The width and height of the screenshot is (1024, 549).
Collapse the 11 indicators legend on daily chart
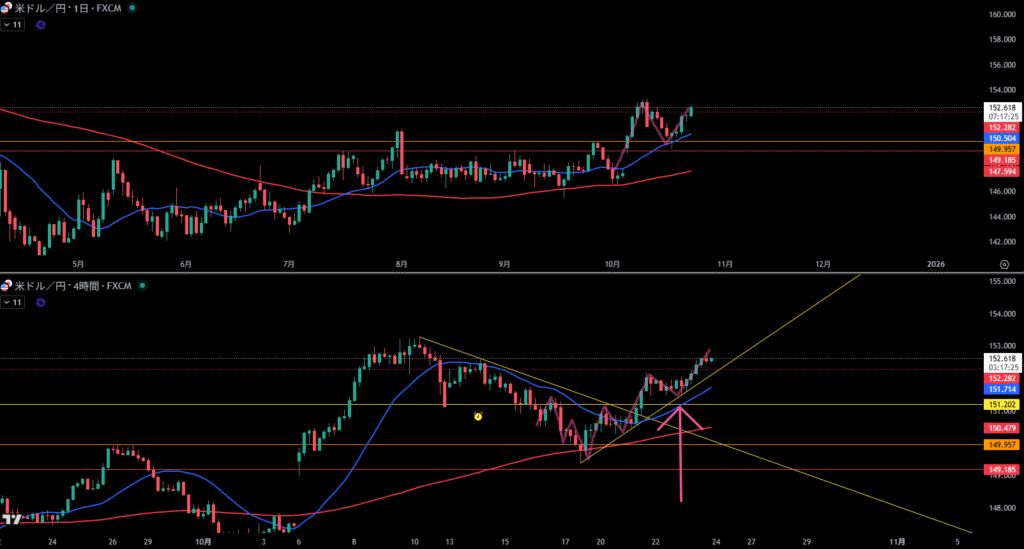(x=12, y=24)
